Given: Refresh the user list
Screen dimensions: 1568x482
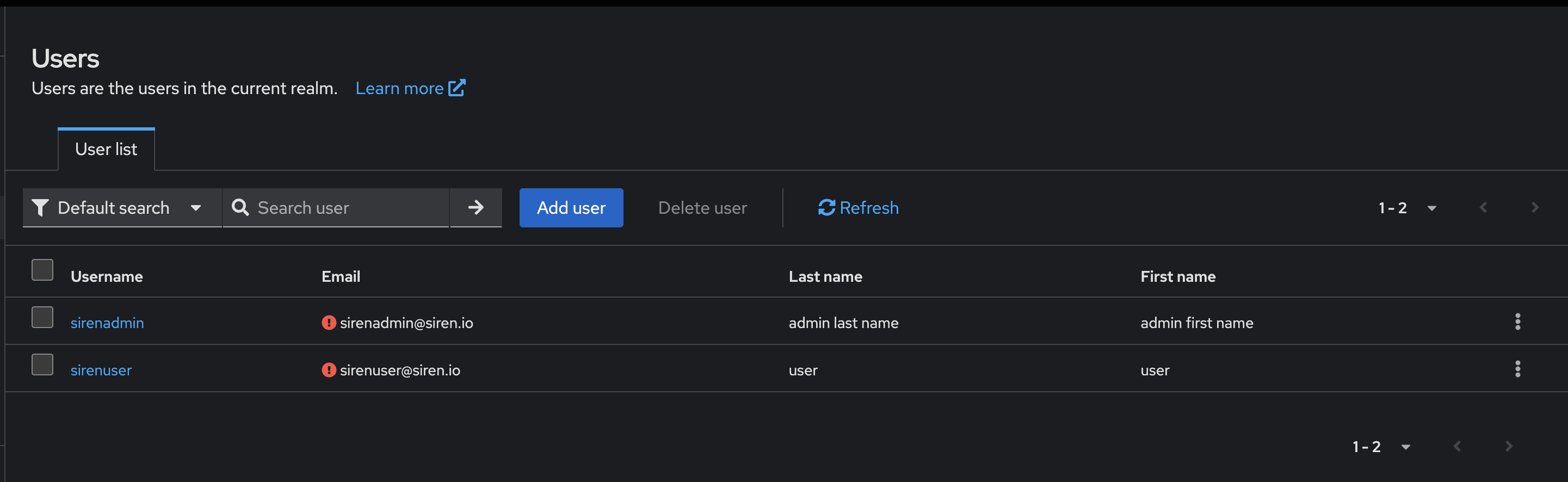Looking at the screenshot, I should tap(857, 207).
